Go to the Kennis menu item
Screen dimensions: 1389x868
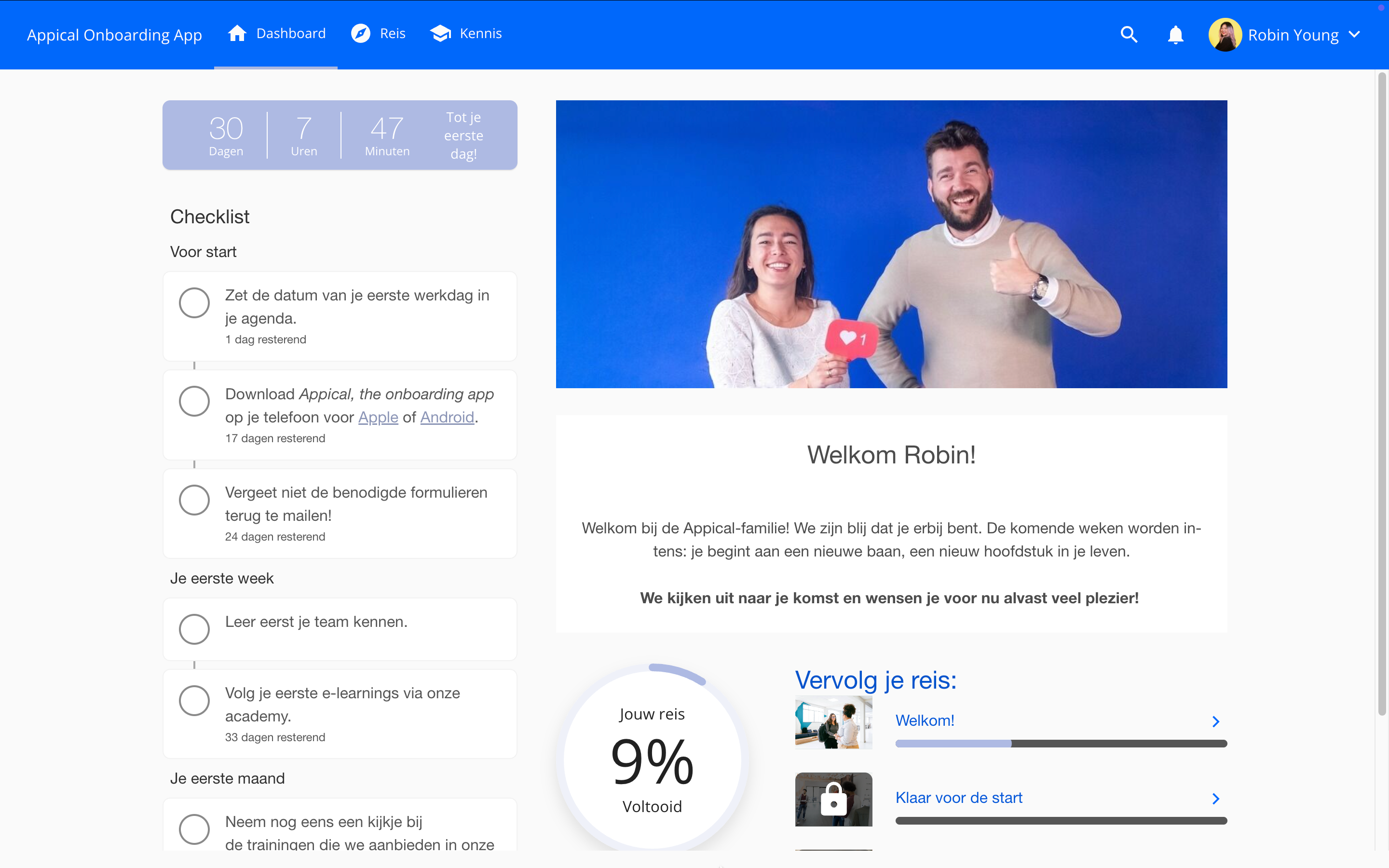pos(480,33)
